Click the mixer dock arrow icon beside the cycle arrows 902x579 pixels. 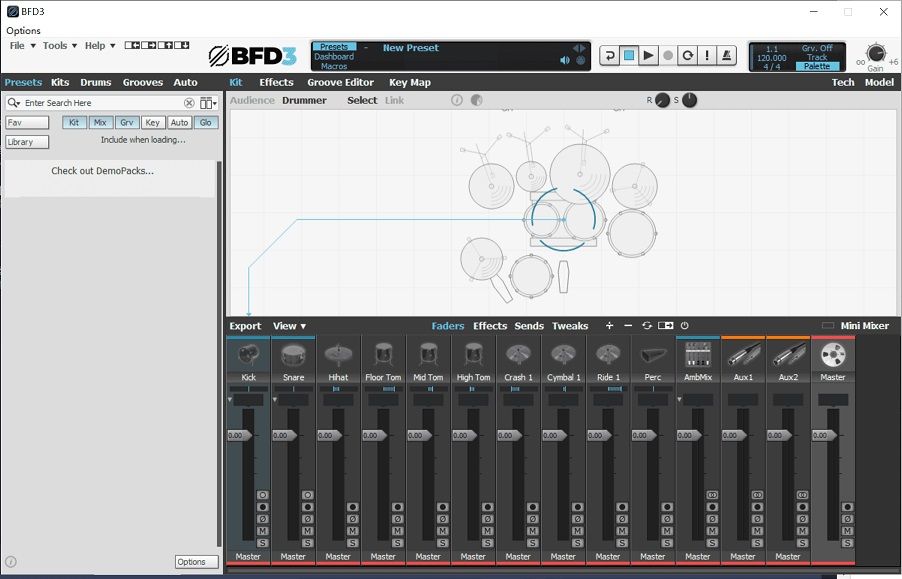pyautogui.click(x=666, y=325)
